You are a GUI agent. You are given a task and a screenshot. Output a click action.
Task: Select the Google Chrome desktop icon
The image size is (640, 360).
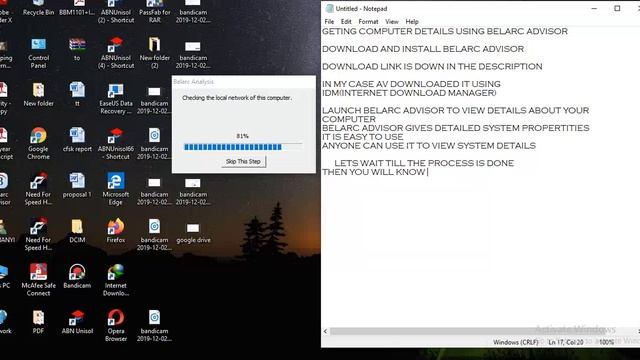(38, 144)
